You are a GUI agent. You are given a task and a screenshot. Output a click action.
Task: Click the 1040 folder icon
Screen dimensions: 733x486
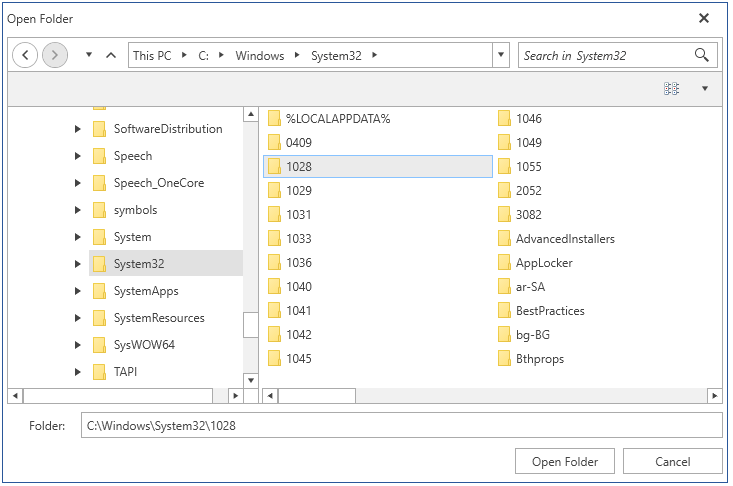pos(274,286)
